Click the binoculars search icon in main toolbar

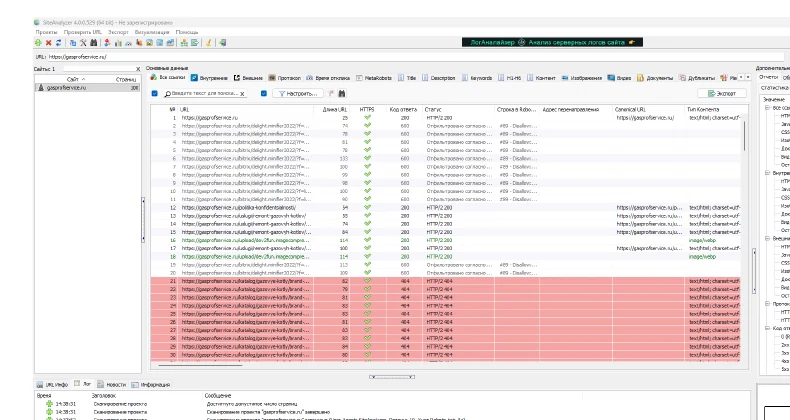tap(94, 43)
